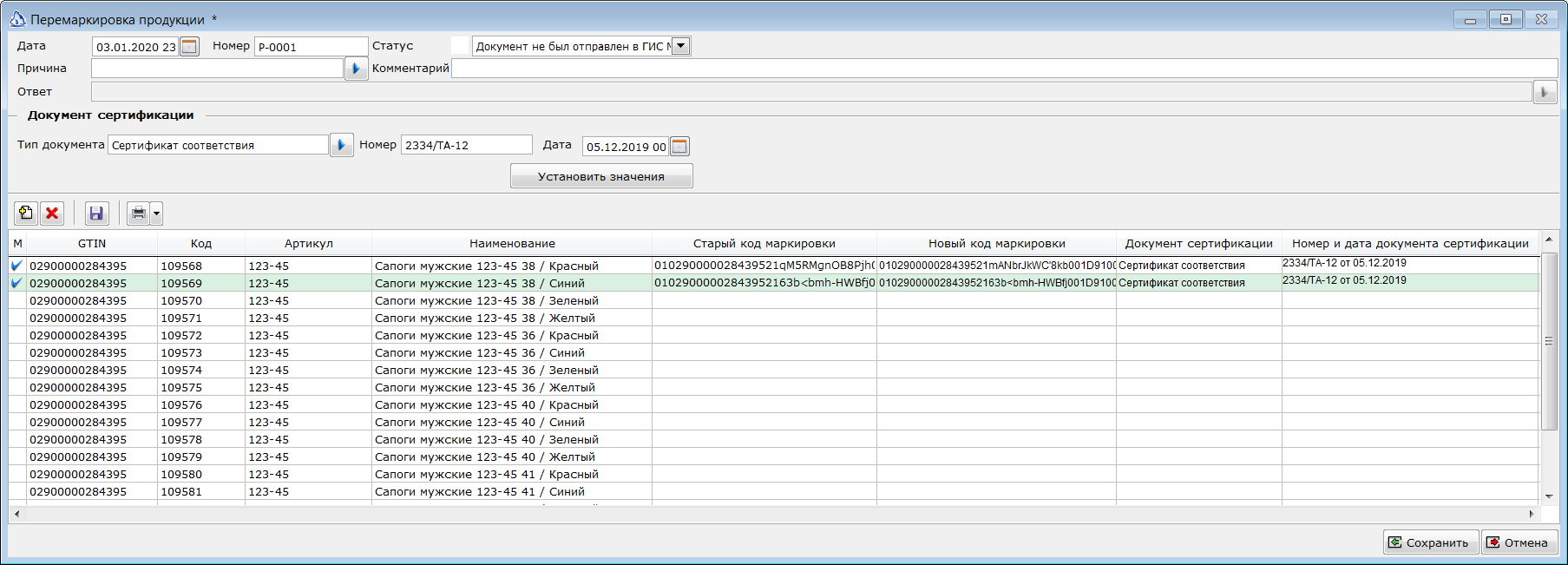This screenshot has width=1568, height=565.
Task: Click the arrow button beside the Причина field
Action: 356,69
